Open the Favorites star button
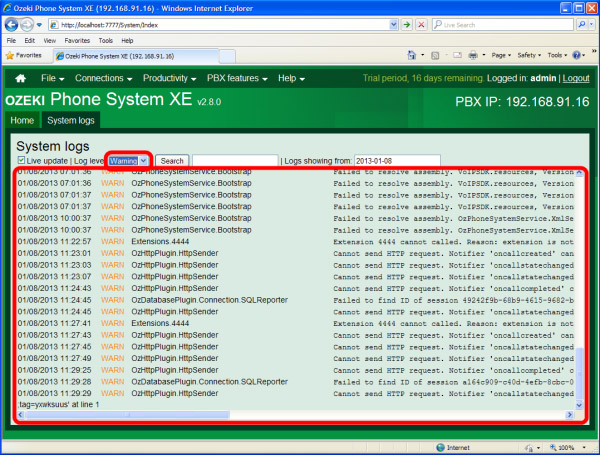Viewport: 600px width, 455px height. (24, 55)
